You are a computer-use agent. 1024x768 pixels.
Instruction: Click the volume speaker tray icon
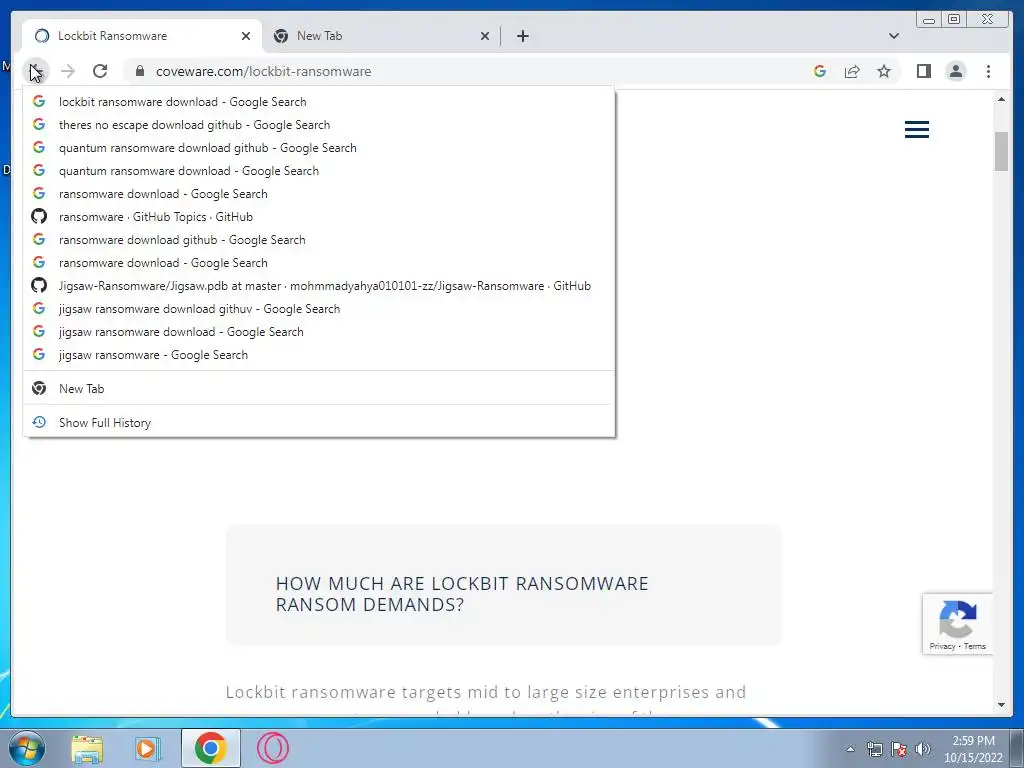tap(922, 749)
